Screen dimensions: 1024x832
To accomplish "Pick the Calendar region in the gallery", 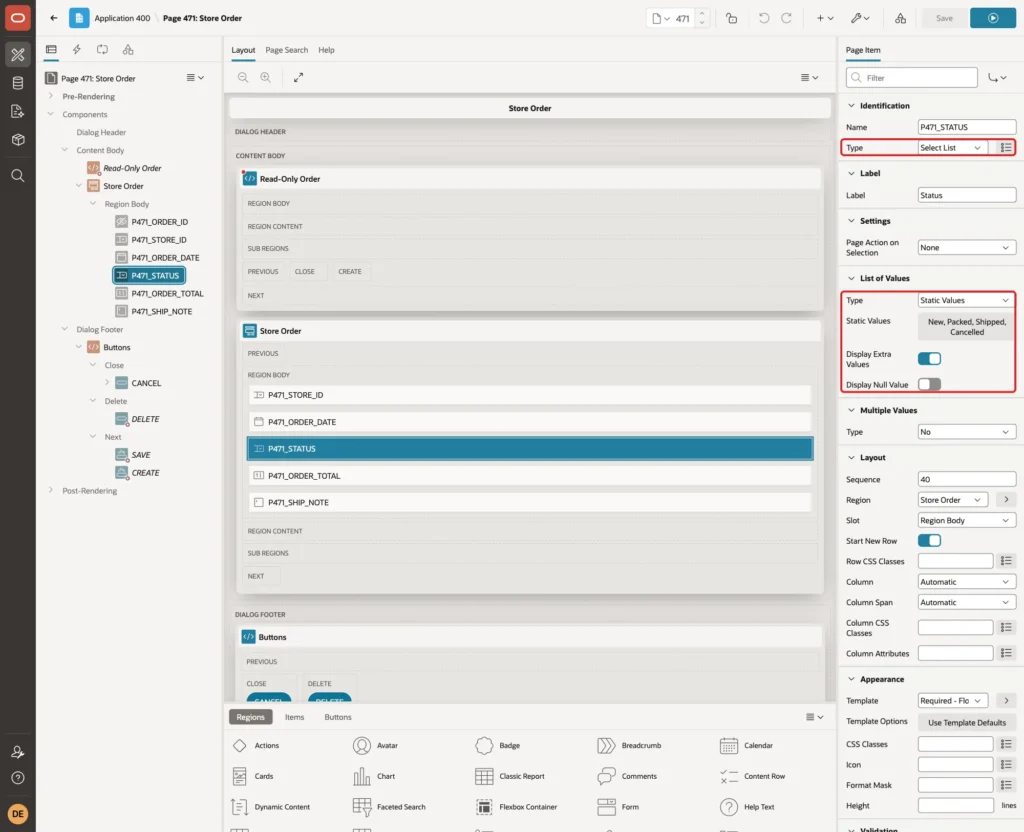I will click(x=746, y=745).
